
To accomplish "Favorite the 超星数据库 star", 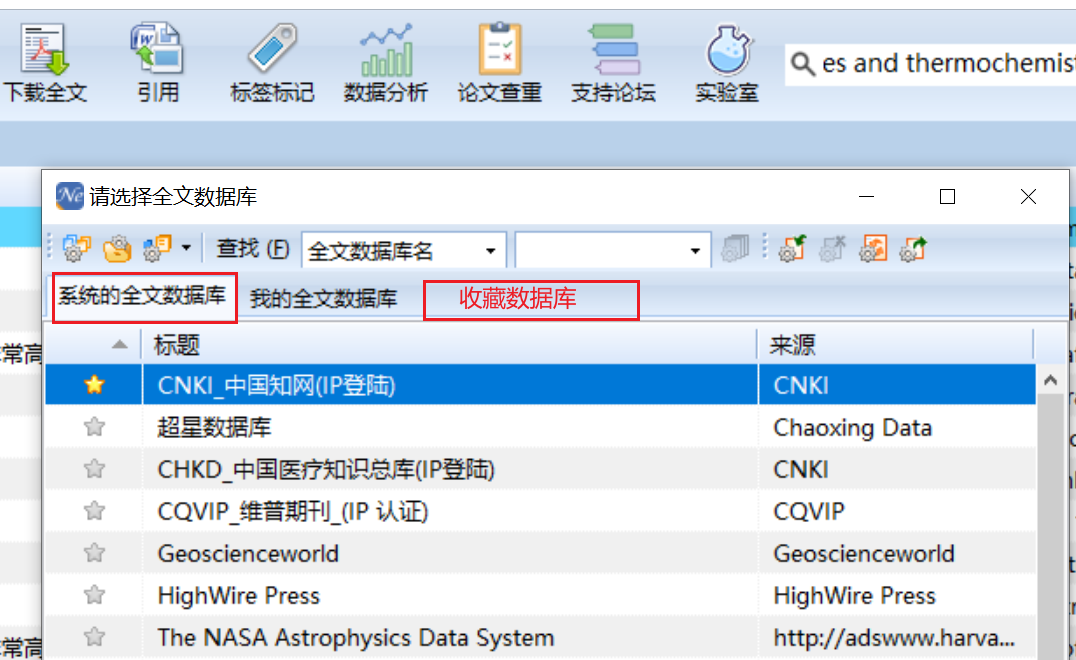I will [x=94, y=427].
